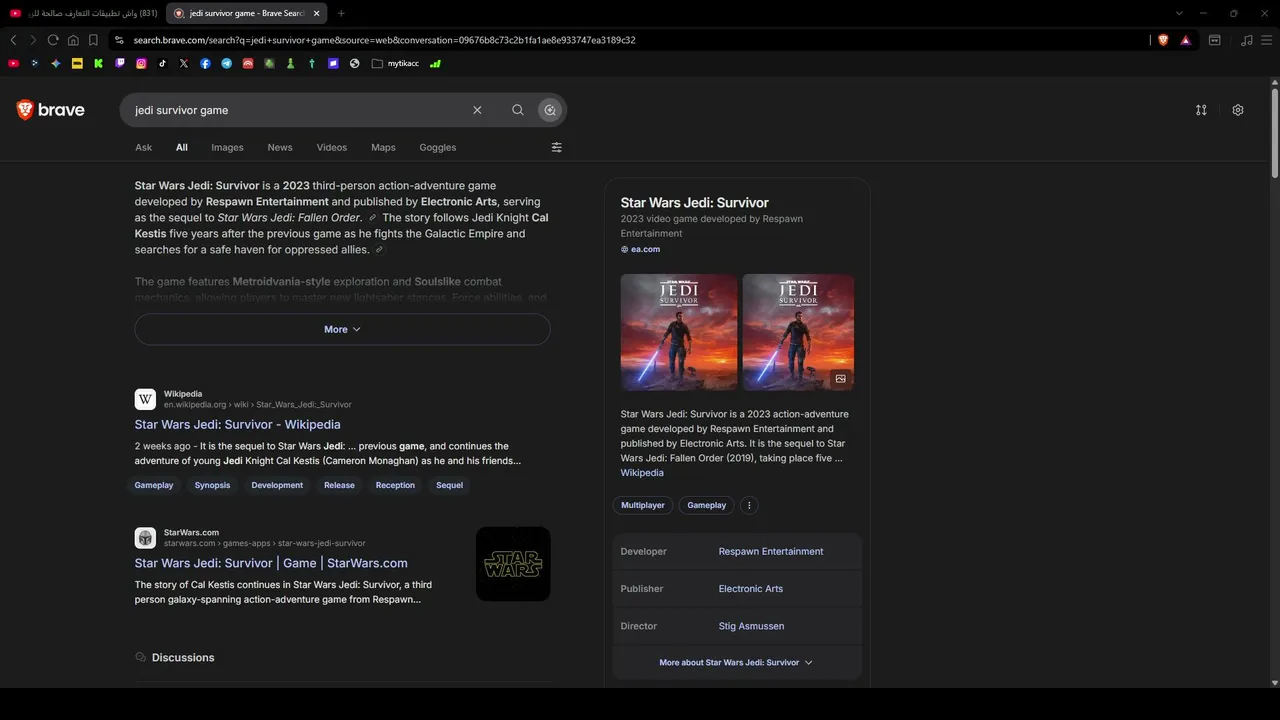The height and width of the screenshot is (720, 1280).
Task: Submit search with the magnifier icon
Action: 518,110
